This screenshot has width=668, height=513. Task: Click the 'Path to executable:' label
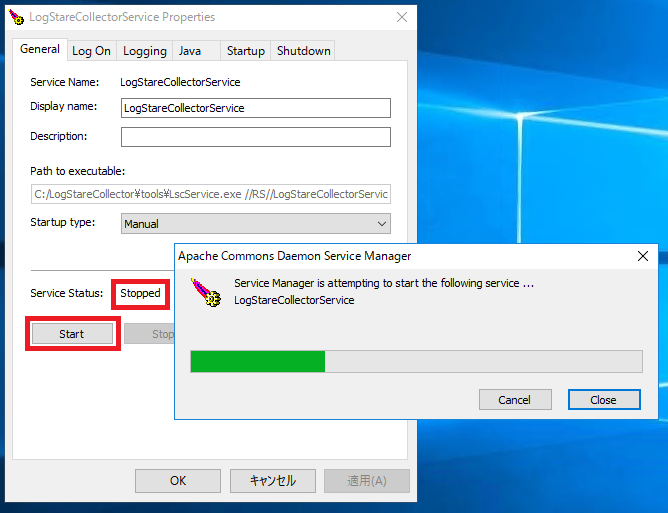click(78, 171)
